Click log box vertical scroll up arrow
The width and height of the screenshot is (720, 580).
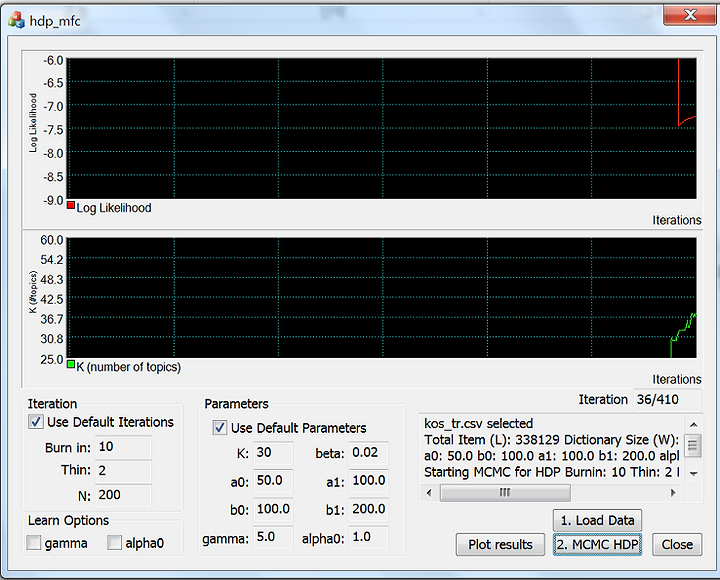tap(693, 424)
